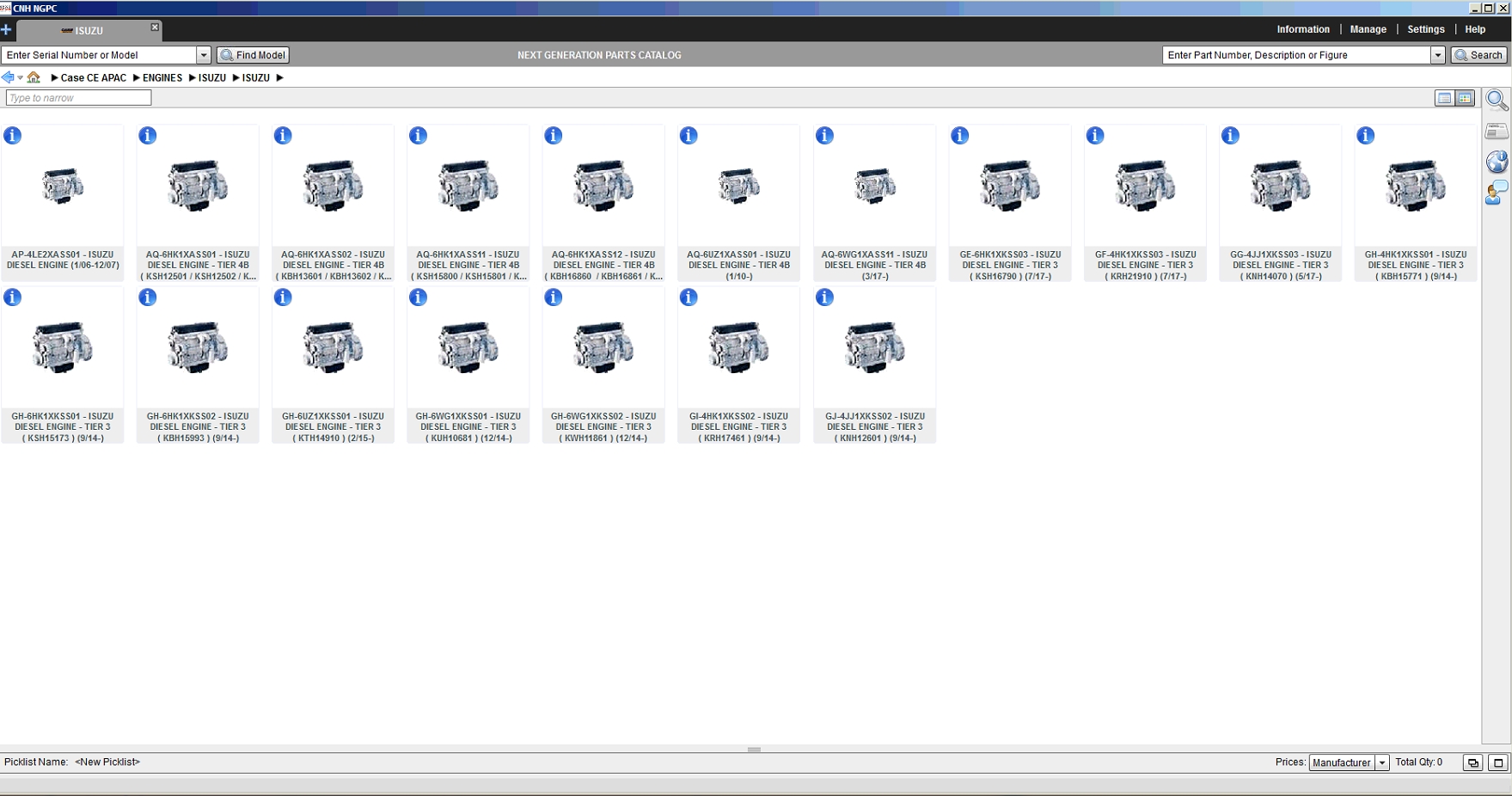This screenshot has height=796, width=1512.
Task: Click the Search button
Action: click(x=1478, y=55)
